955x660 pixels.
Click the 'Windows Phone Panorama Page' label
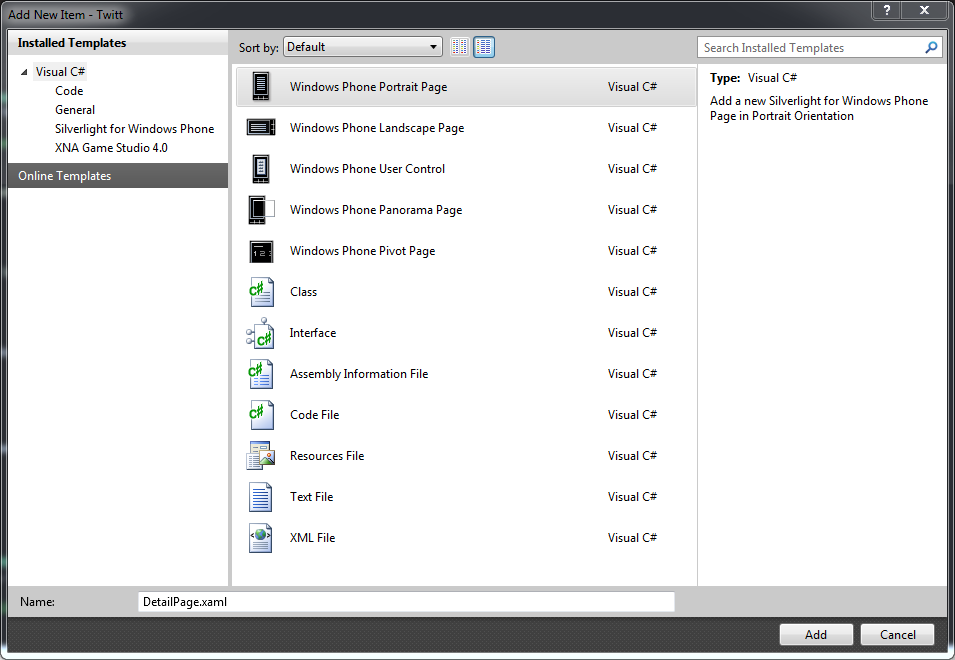tap(376, 209)
